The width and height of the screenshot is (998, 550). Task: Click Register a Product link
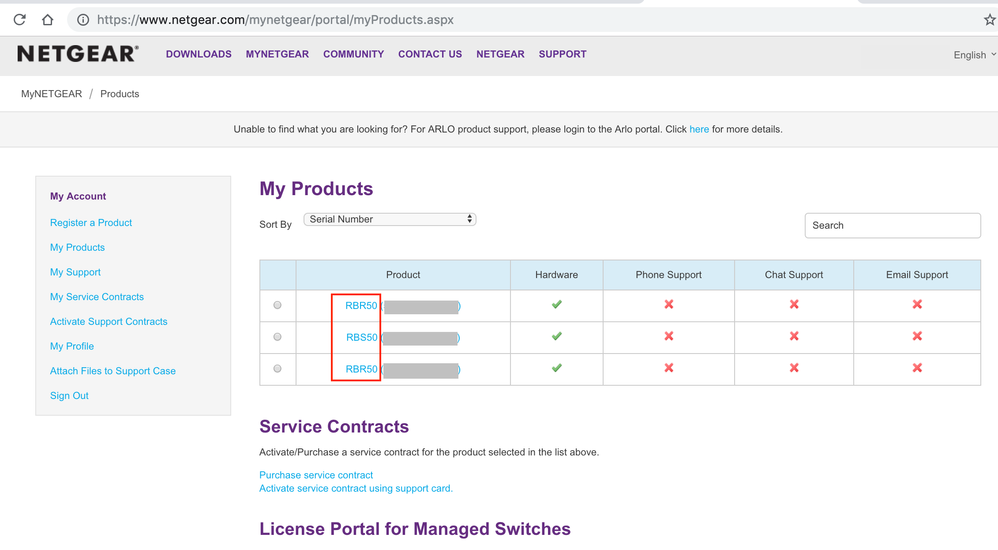coord(91,223)
